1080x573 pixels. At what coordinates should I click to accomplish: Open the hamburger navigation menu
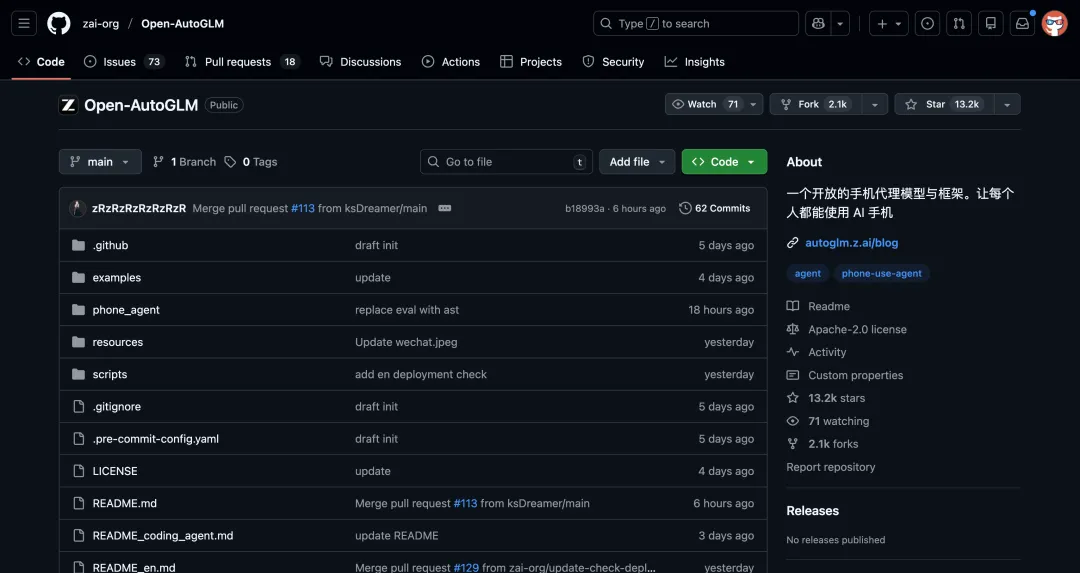point(25,23)
